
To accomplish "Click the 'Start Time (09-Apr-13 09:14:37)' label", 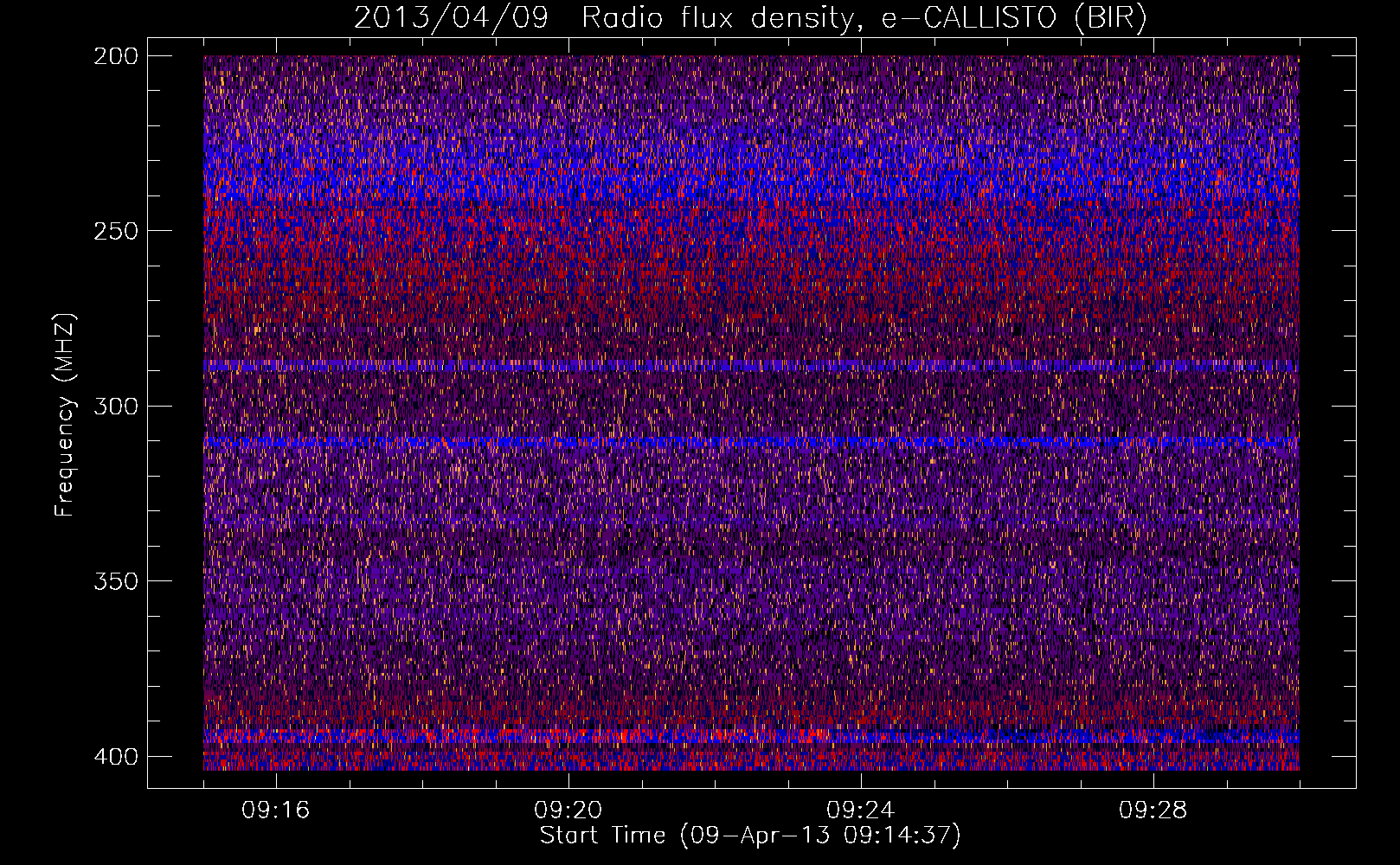I will click(x=750, y=836).
